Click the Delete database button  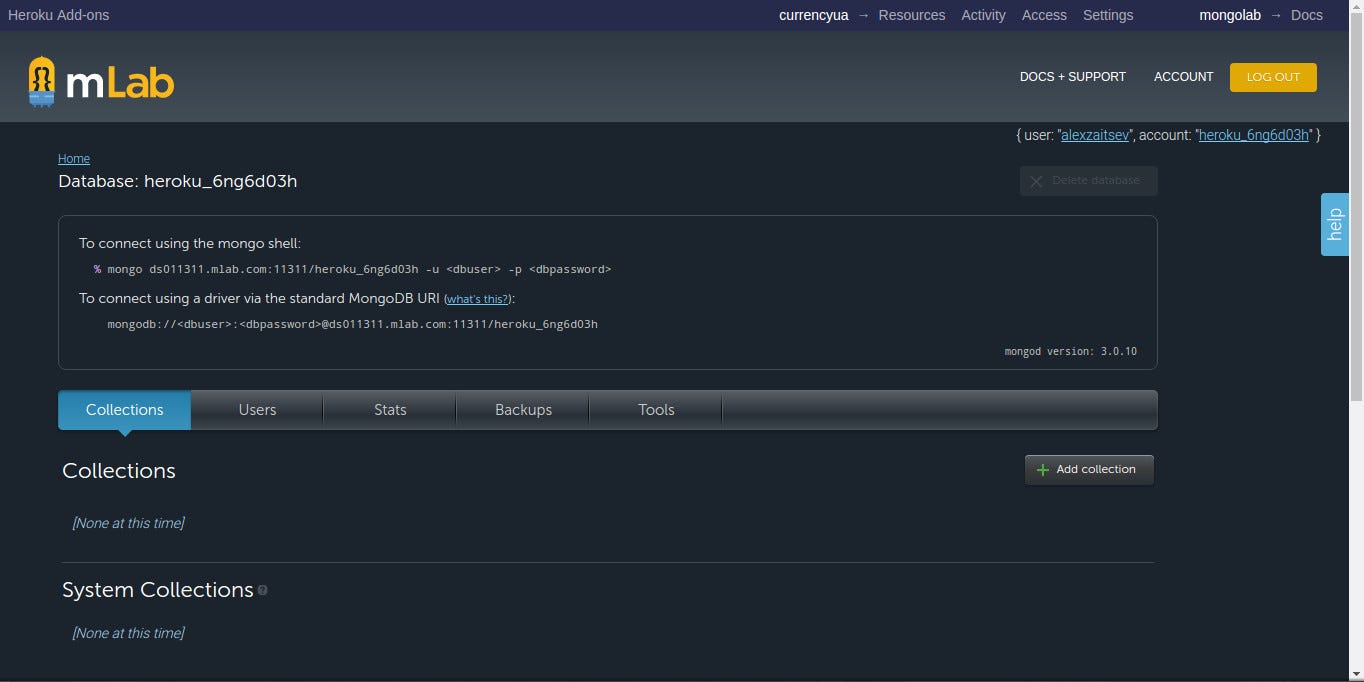coord(1089,181)
